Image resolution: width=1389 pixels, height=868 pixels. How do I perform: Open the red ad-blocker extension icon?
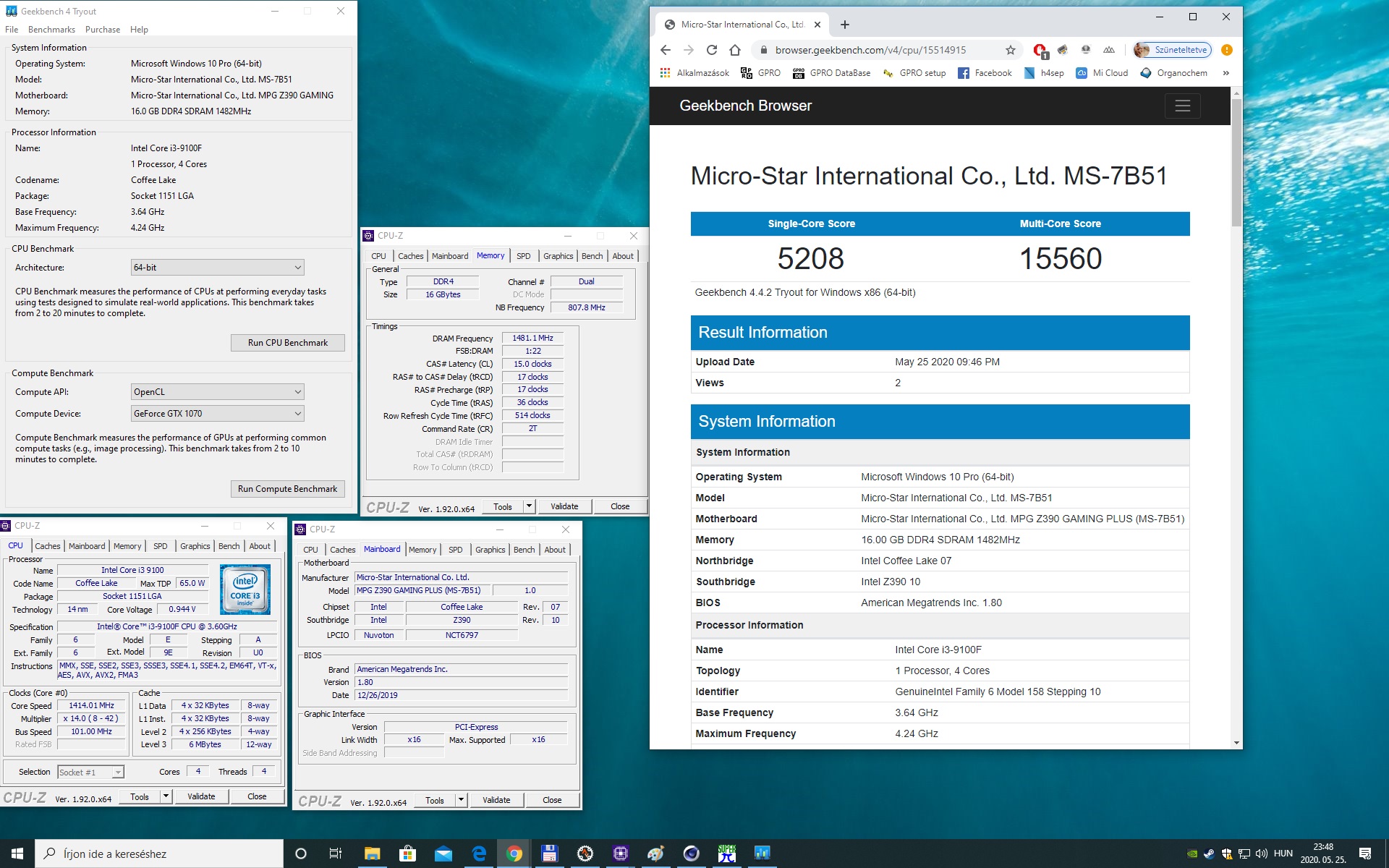coord(1040,50)
